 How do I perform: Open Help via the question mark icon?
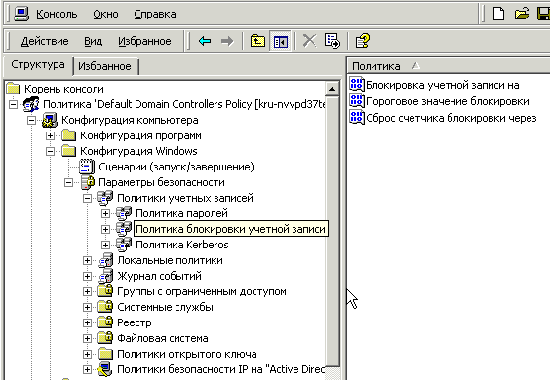pyautogui.click(x=362, y=41)
